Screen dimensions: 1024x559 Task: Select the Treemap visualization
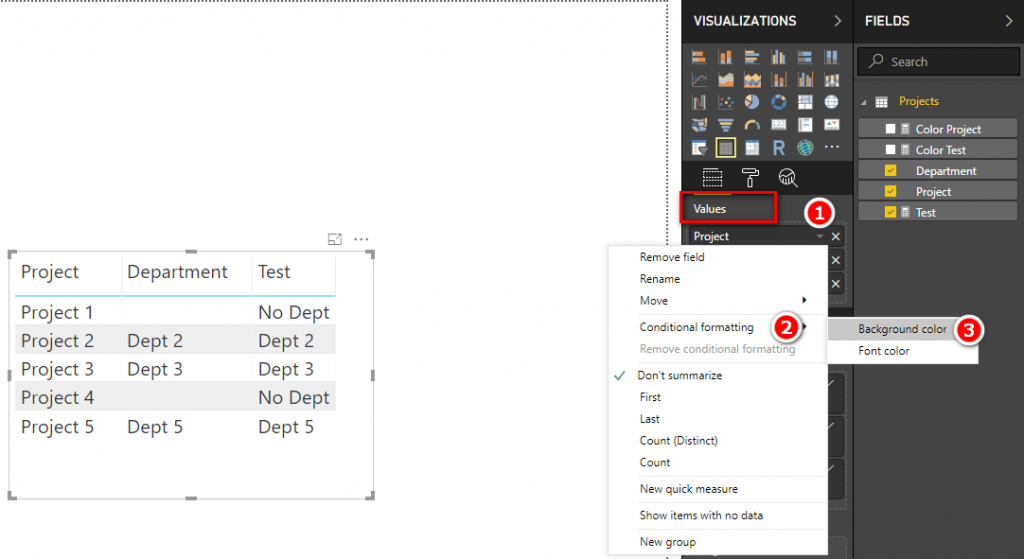[x=805, y=102]
